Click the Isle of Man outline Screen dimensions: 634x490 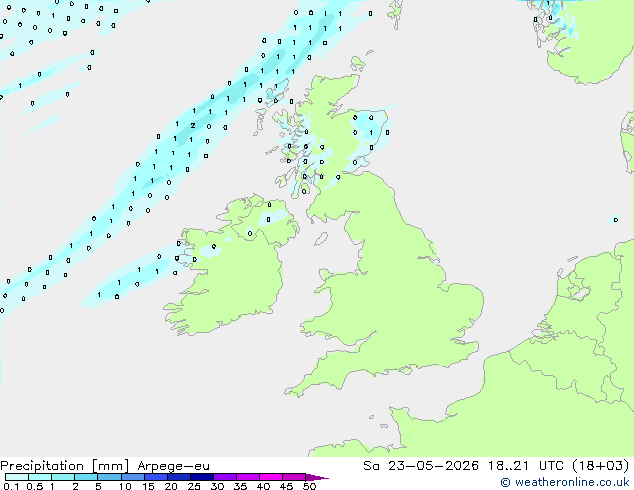click(x=321, y=239)
